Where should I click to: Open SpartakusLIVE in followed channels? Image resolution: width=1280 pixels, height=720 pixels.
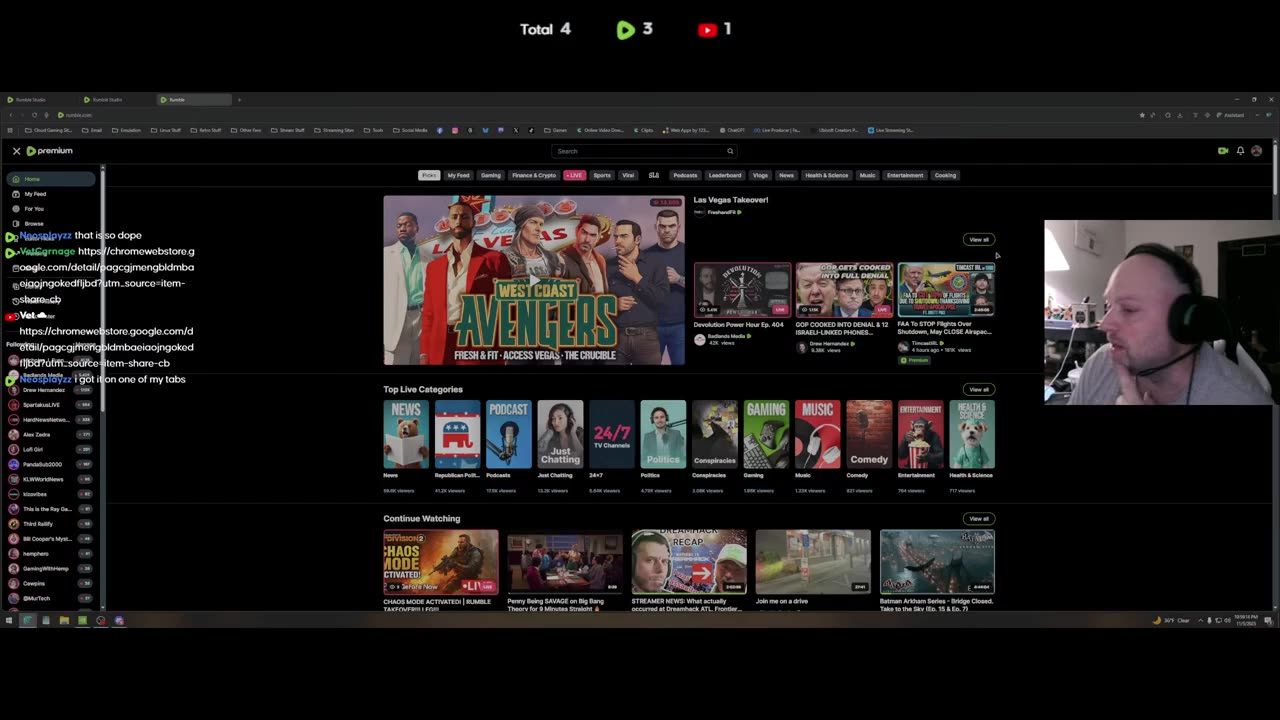point(50,405)
